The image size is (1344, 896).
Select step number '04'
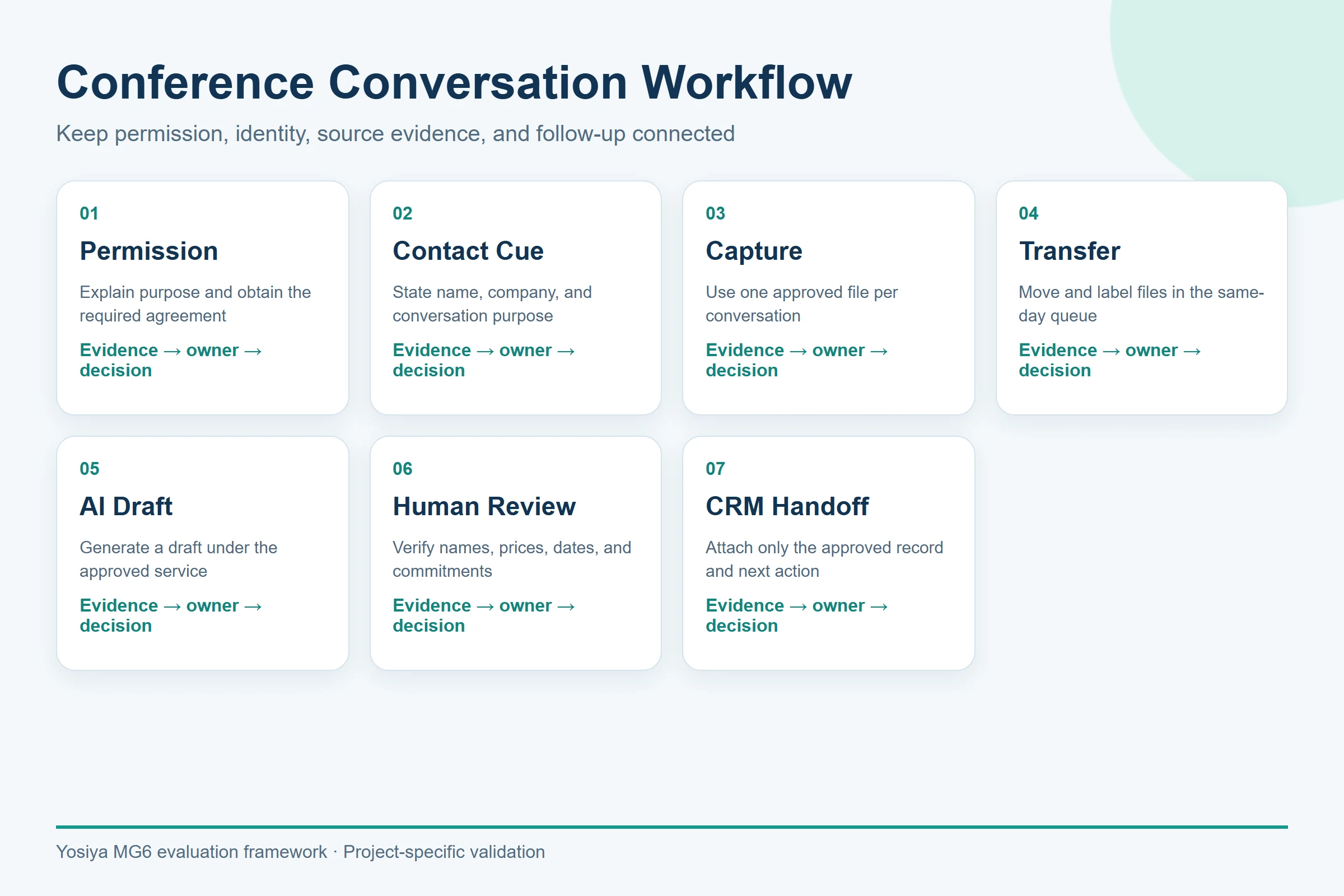(1029, 213)
